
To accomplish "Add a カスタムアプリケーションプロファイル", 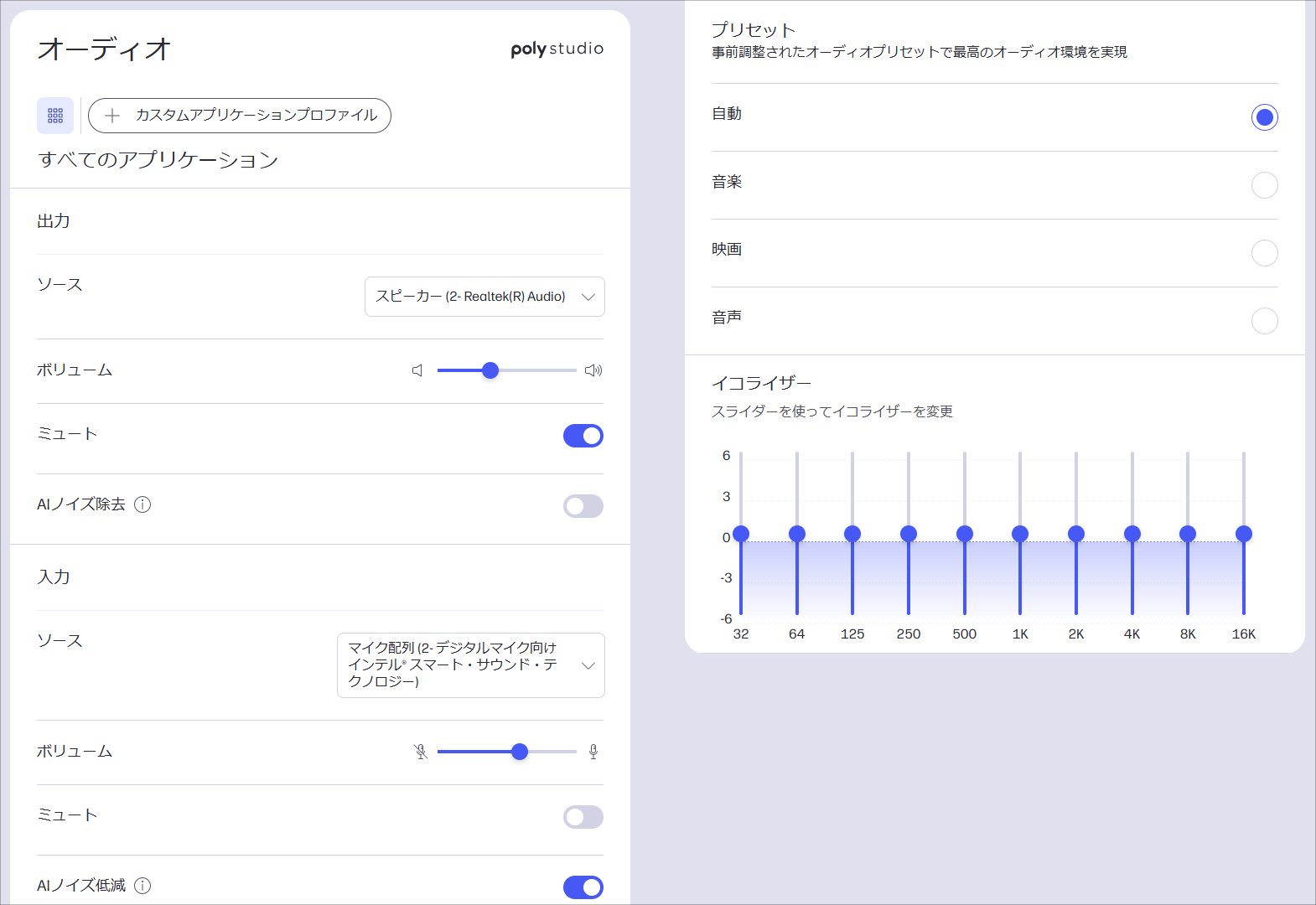I will (x=240, y=116).
